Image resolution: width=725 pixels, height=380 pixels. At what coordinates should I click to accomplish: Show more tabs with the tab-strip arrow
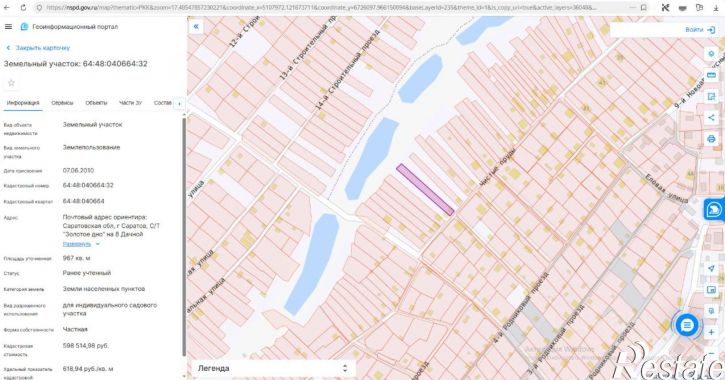pos(179,104)
